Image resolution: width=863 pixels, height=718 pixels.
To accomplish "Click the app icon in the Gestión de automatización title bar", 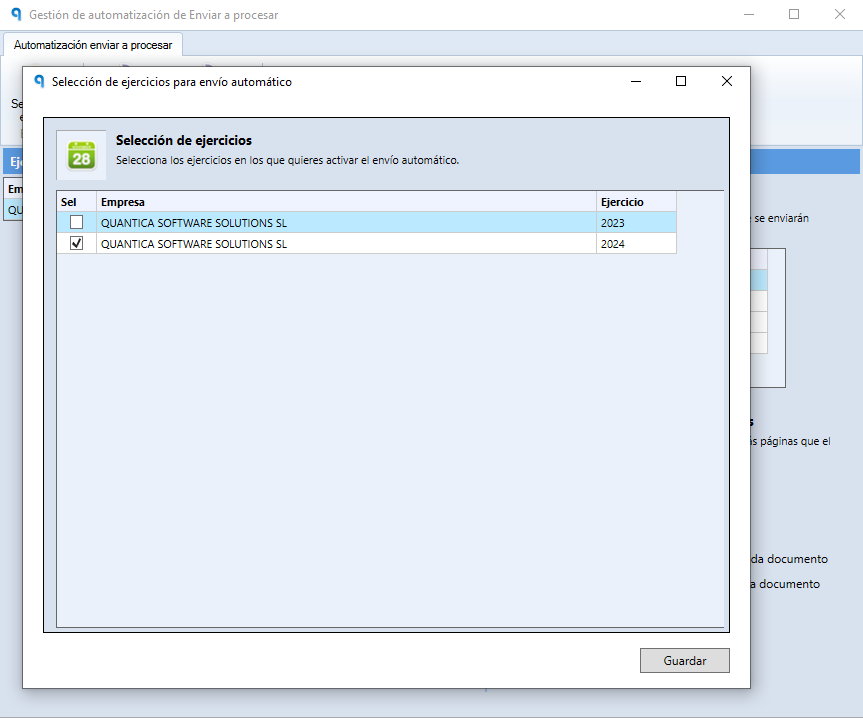I will (x=17, y=14).
